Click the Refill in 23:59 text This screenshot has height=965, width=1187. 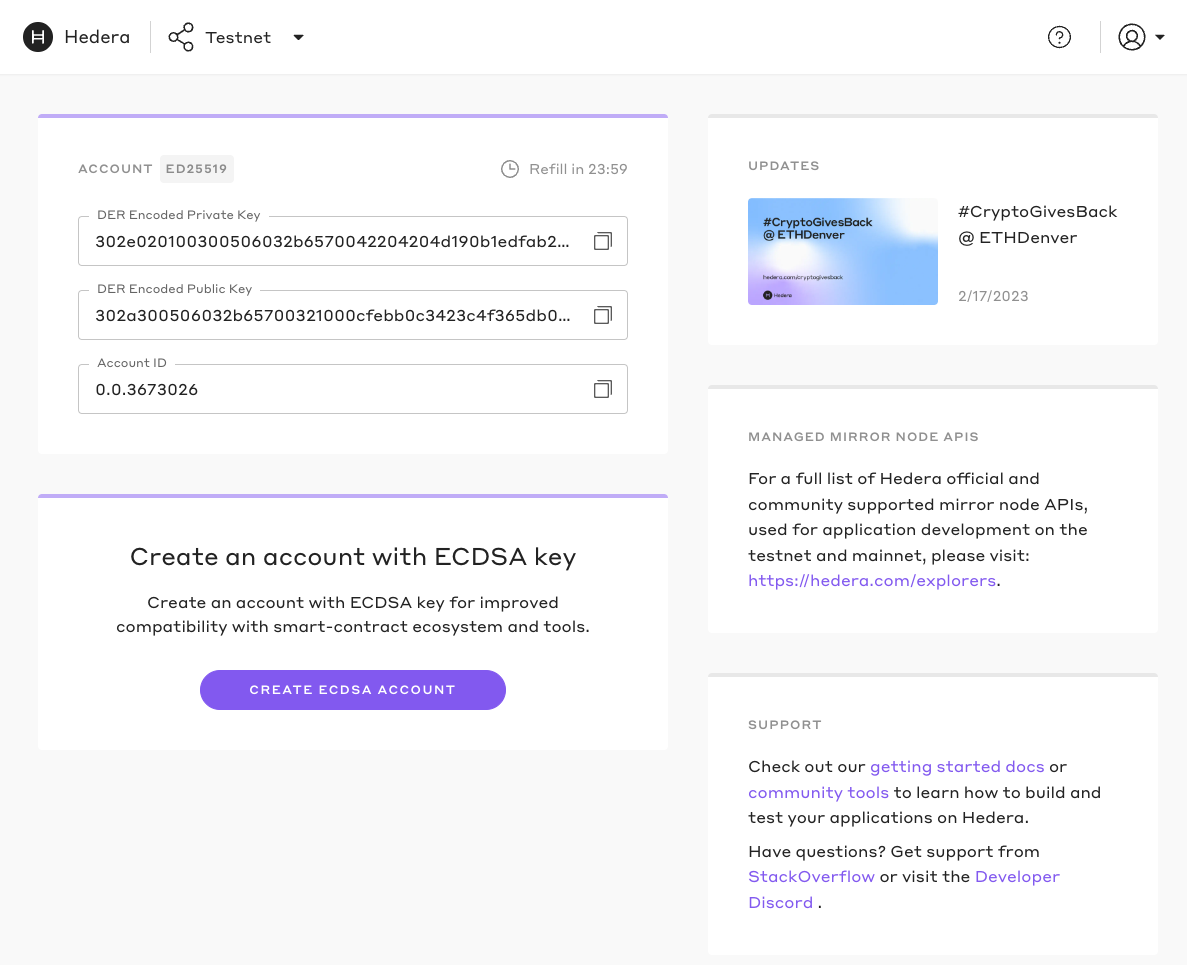[578, 169]
